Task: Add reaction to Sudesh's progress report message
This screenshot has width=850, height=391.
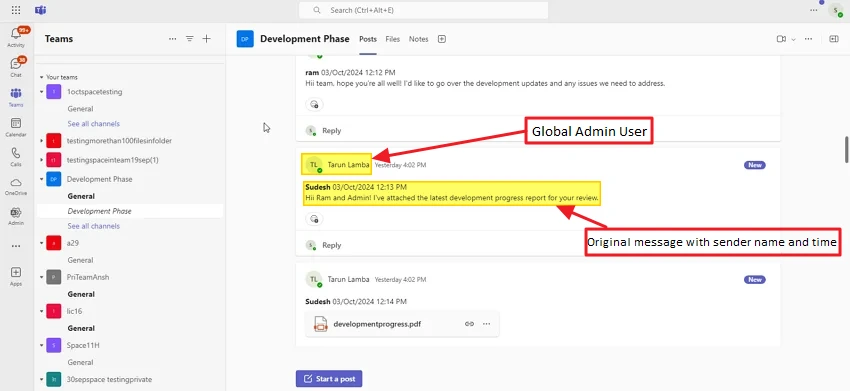Action: [x=314, y=219]
